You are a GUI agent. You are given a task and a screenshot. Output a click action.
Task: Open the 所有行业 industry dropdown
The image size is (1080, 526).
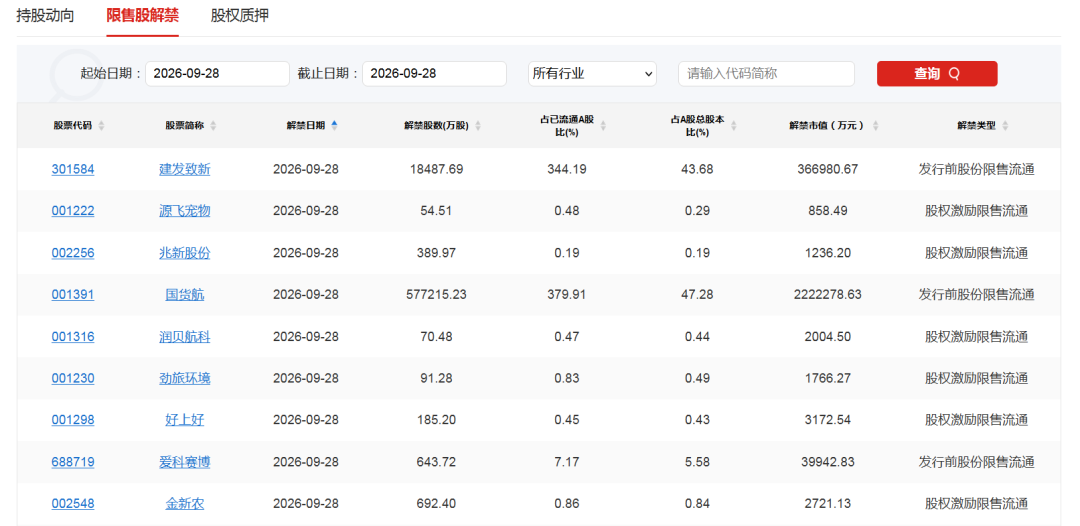click(592, 74)
